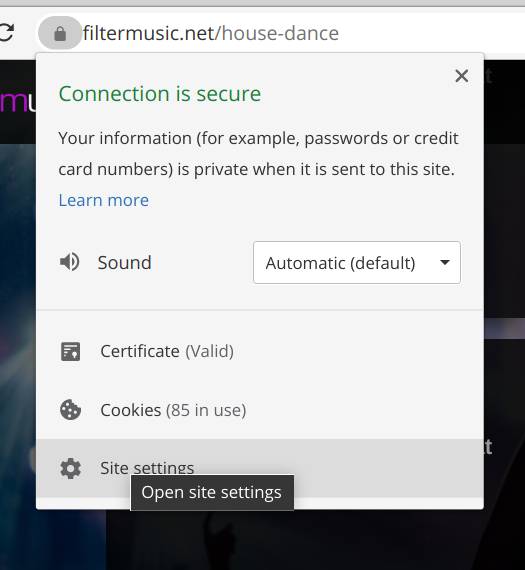Open the Cookies (85 in use) entry
The width and height of the screenshot is (525, 570).
[260, 410]
